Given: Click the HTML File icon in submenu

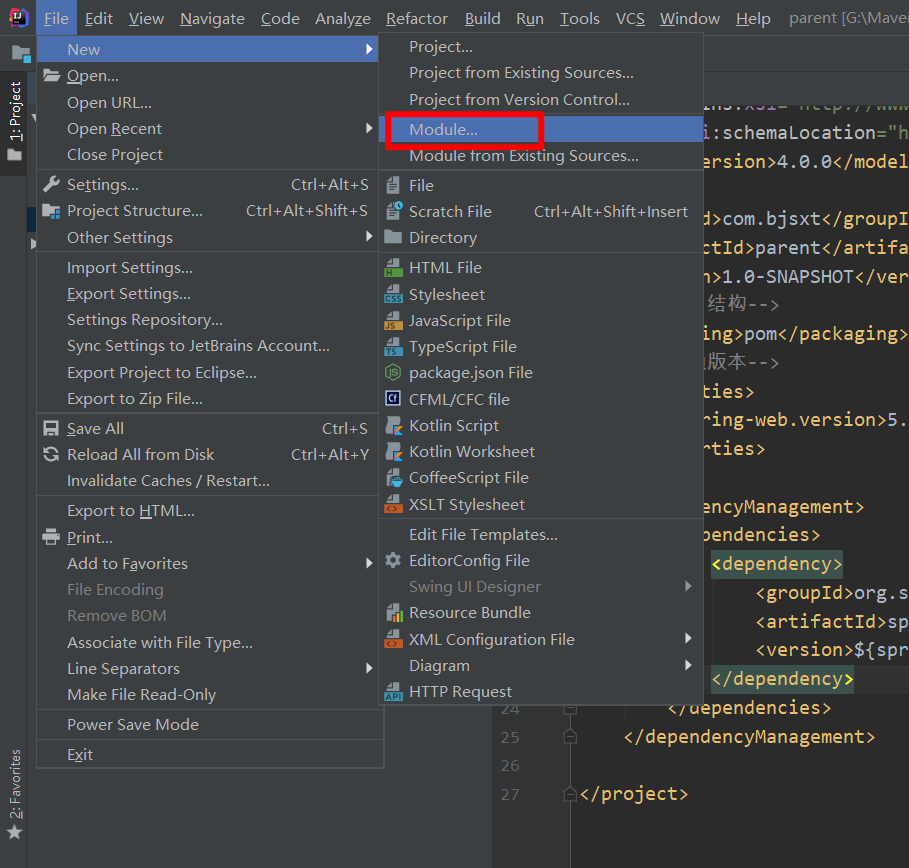Looking at the screenshot, I should click(393, 268).
